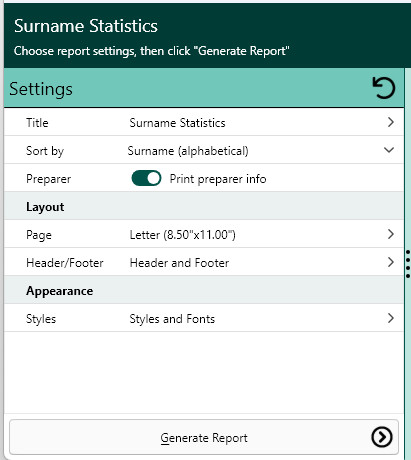Screen dimensions: 411x460
Task: Expand the Header/Footer setting chevron
Action: click(x=391, y=262)
